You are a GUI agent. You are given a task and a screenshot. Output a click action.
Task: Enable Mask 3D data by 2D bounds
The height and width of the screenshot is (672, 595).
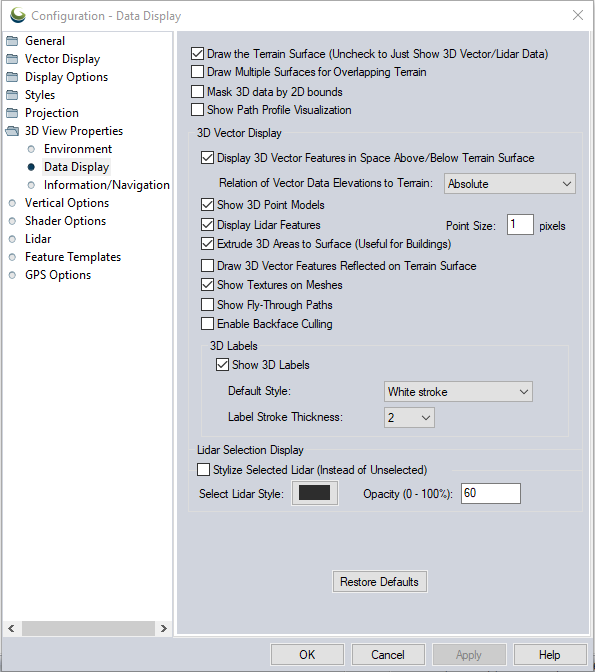(x=197, y=92)
